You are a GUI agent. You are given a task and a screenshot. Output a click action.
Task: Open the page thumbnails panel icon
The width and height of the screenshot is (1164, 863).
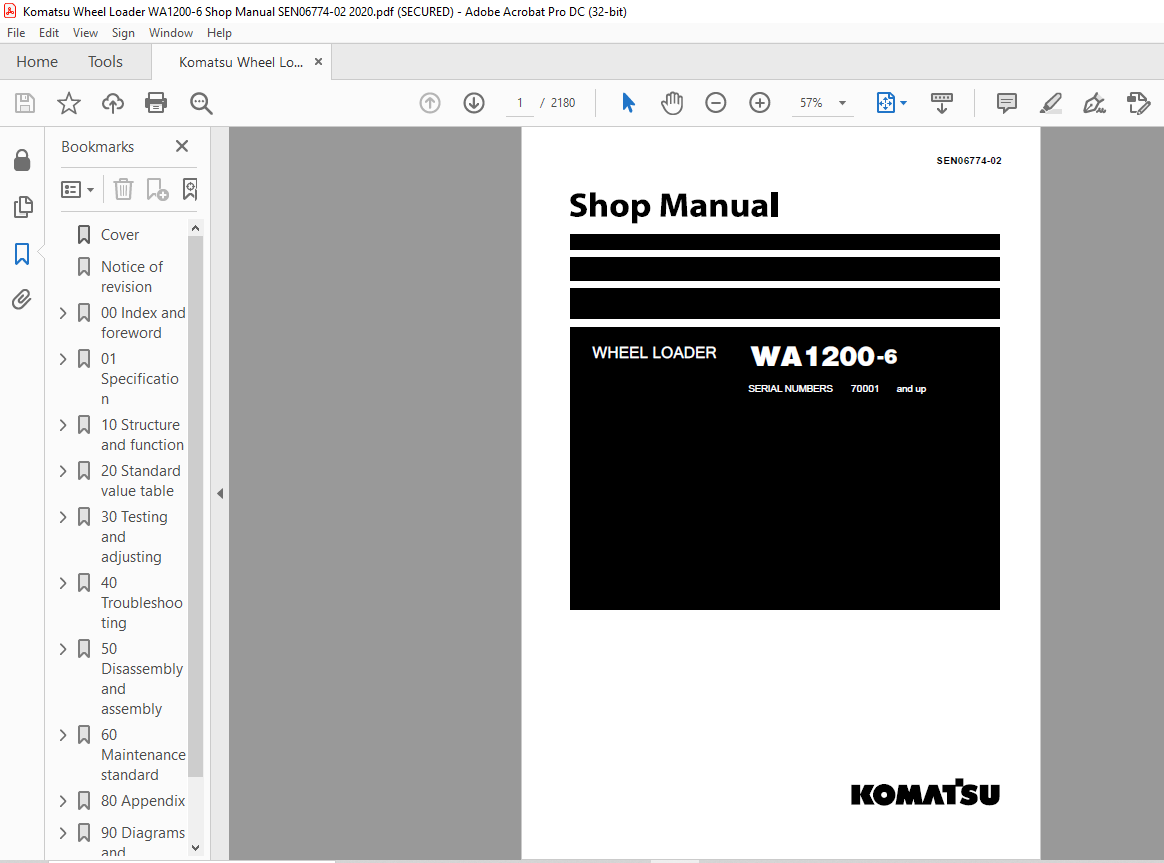(x=23, y=207)
